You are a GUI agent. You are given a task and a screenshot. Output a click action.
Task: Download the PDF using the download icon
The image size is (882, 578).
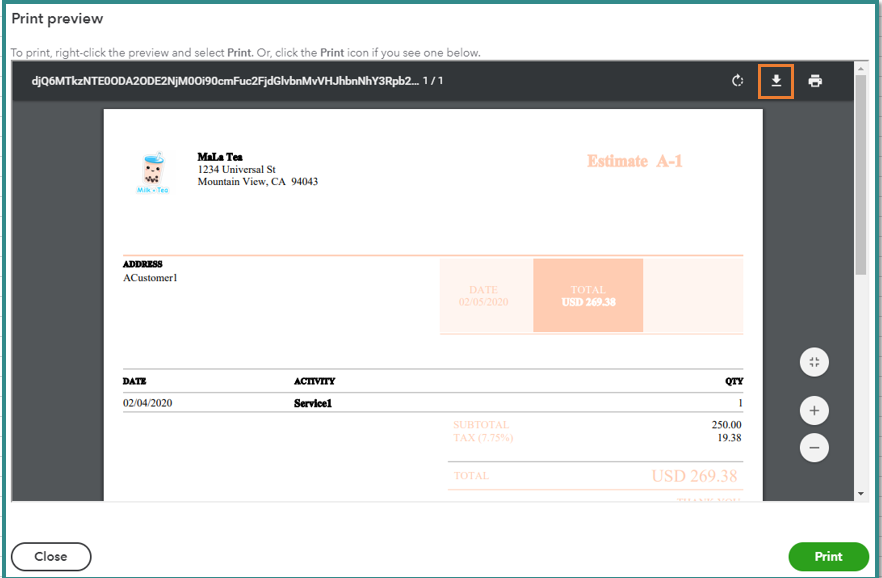pyautogui.click(x=775, y=82)
